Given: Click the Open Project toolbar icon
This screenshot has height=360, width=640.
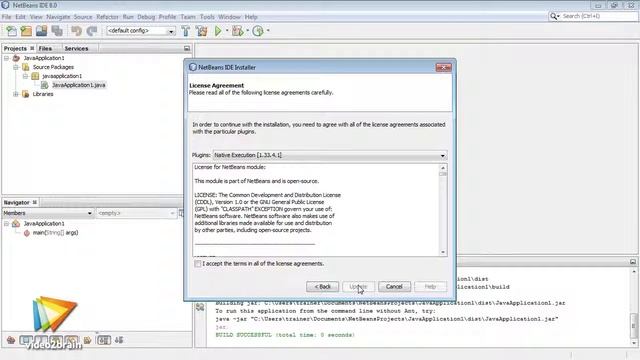Looking at the screenshot, I should point(41,31).
